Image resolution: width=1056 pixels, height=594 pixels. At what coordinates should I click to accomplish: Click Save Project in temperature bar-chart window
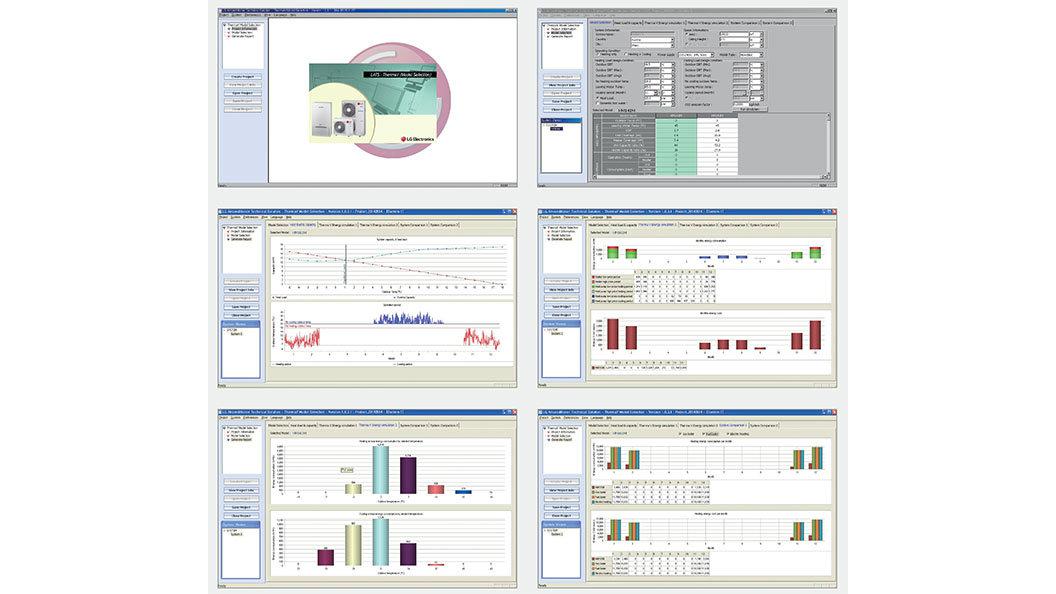click(x=241, y=507)
